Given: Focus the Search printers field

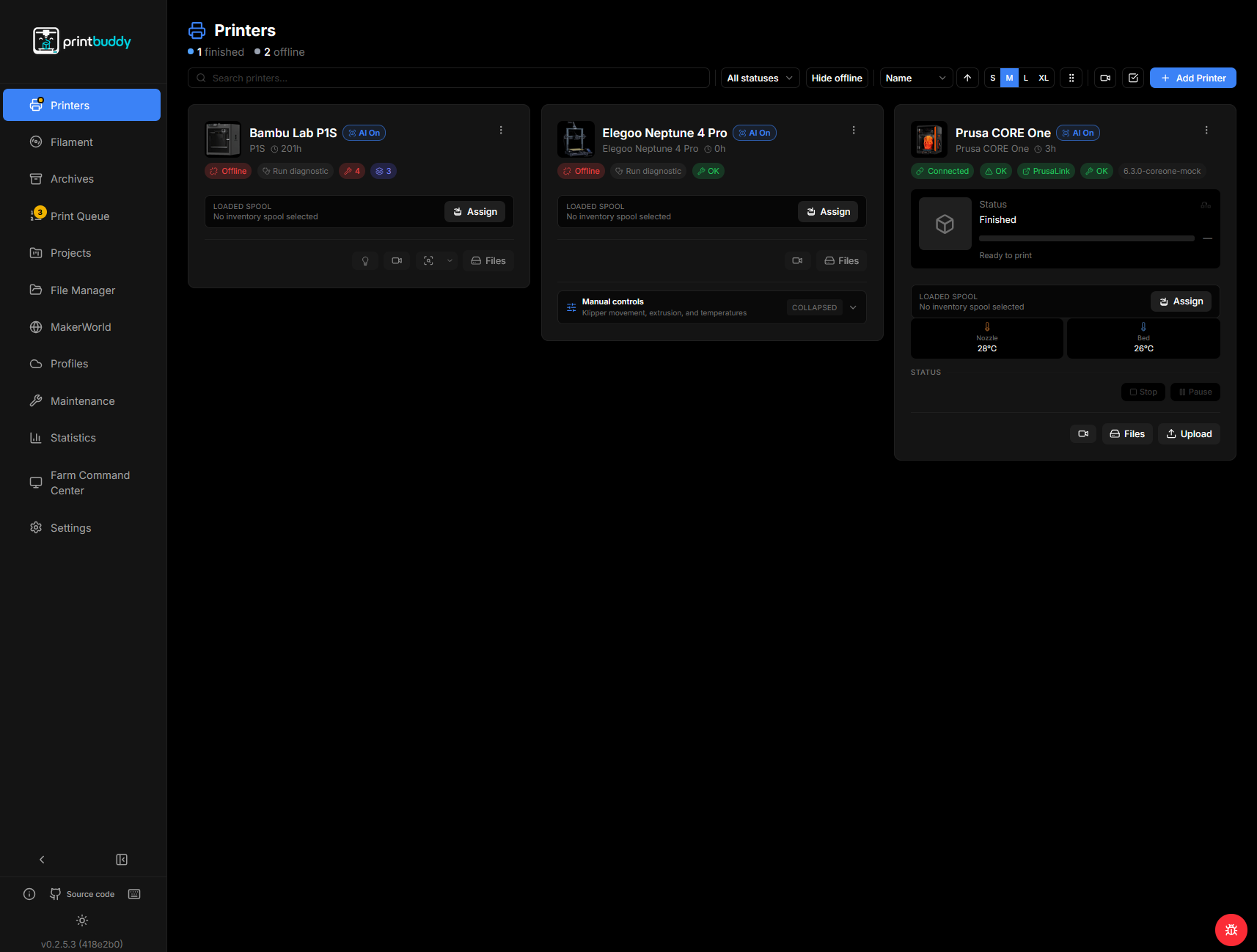Looking at the screenshot, I should [x=449, y=78].
